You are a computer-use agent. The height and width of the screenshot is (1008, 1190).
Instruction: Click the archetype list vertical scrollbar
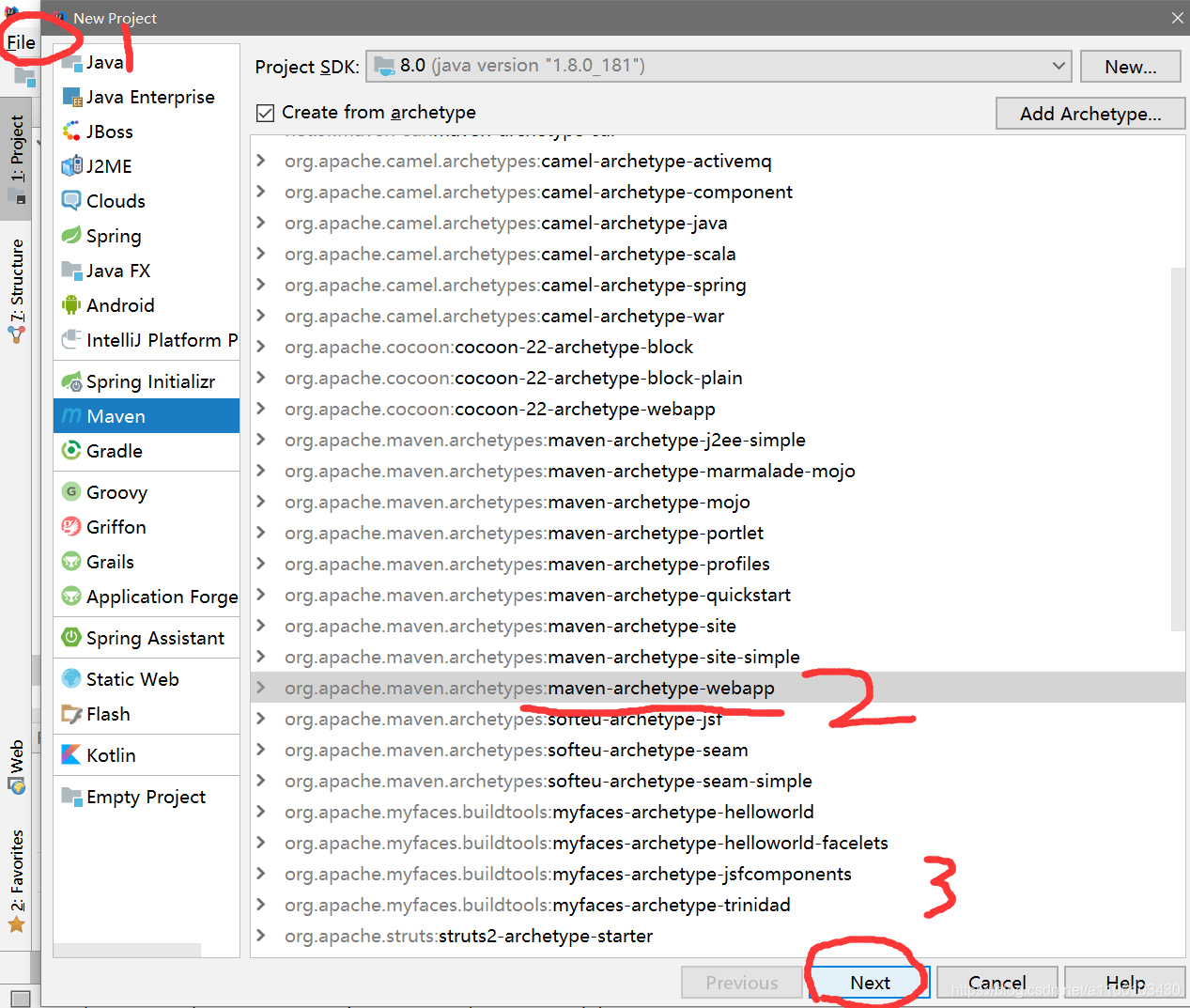(x=1178, y=449)
